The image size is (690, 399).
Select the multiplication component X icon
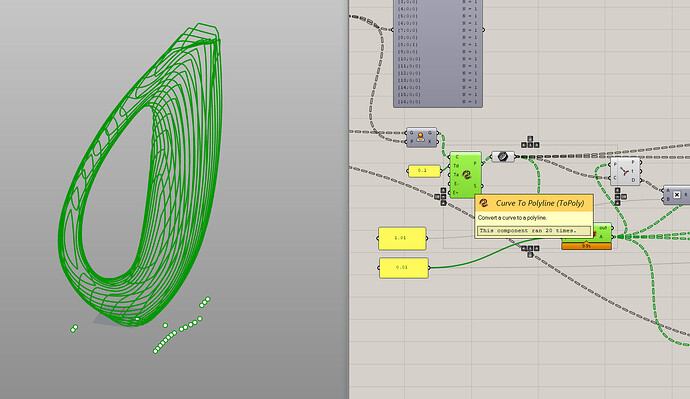[x=677, y=194]
